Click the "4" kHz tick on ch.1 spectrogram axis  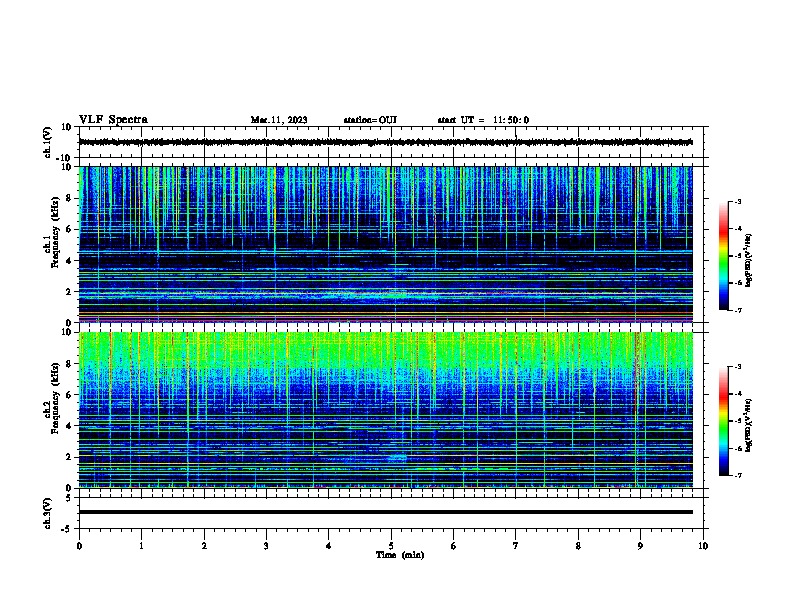(69, 261)
